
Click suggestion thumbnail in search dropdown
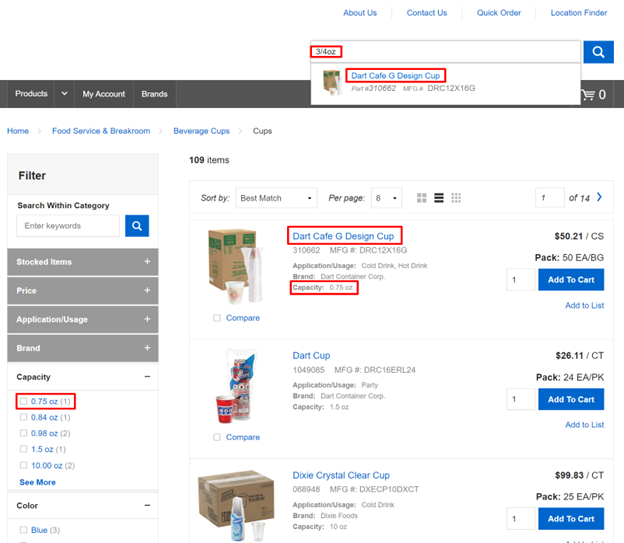[x=332, y=82]
